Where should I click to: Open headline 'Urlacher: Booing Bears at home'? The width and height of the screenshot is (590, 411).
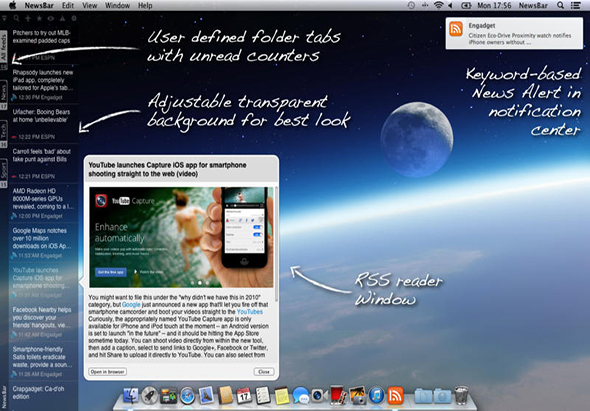pyautogui.click(x=41, y=116)
